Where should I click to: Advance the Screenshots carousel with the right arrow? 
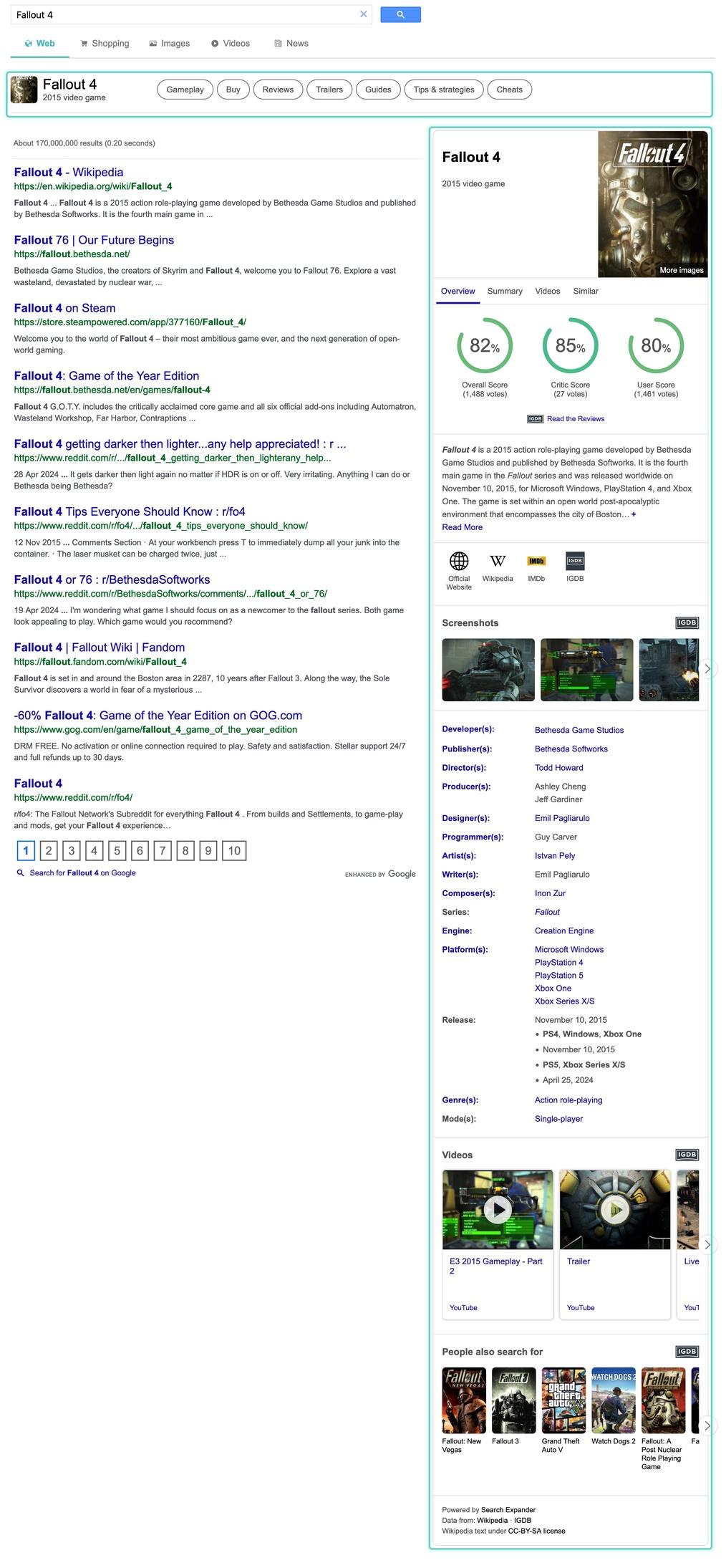[707, 669]
